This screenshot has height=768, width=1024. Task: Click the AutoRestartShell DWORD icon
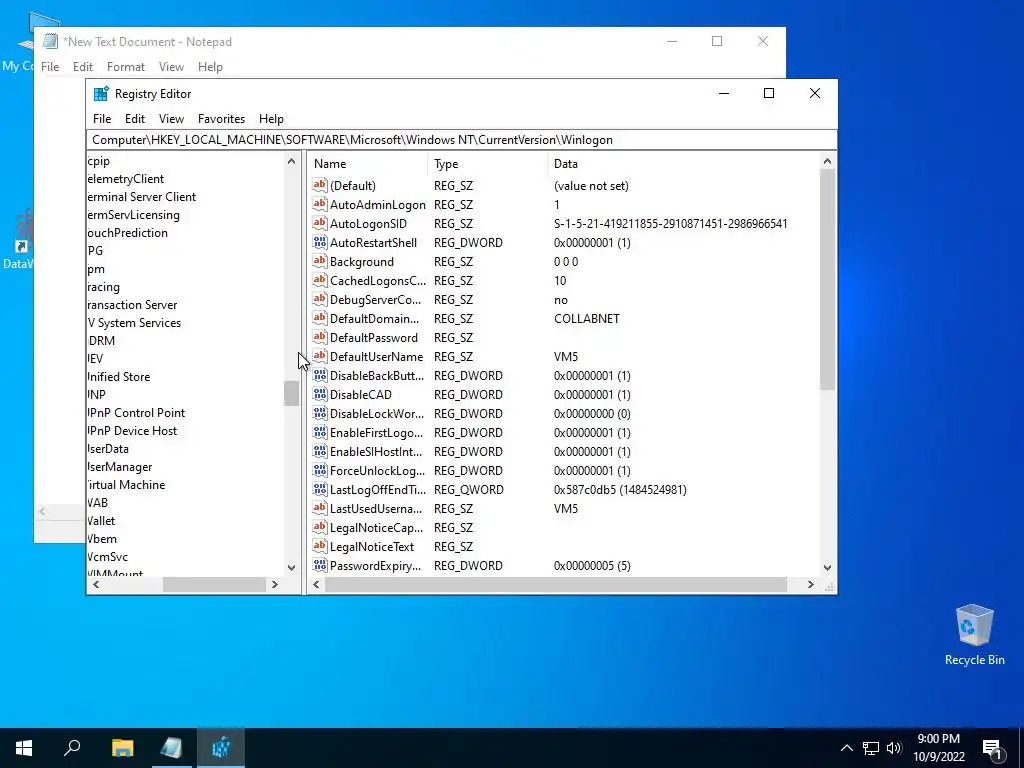(319, 242)
